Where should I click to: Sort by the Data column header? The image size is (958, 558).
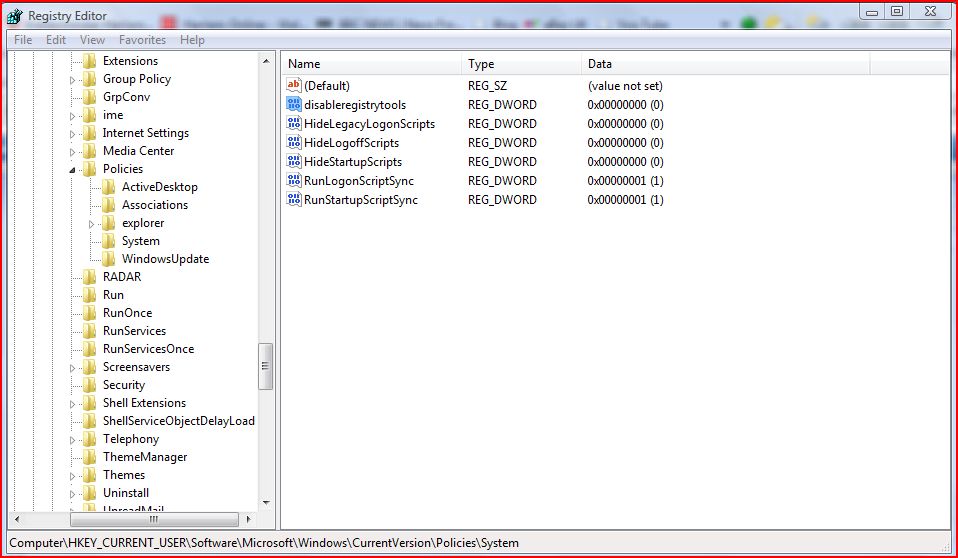click(726, 64)
